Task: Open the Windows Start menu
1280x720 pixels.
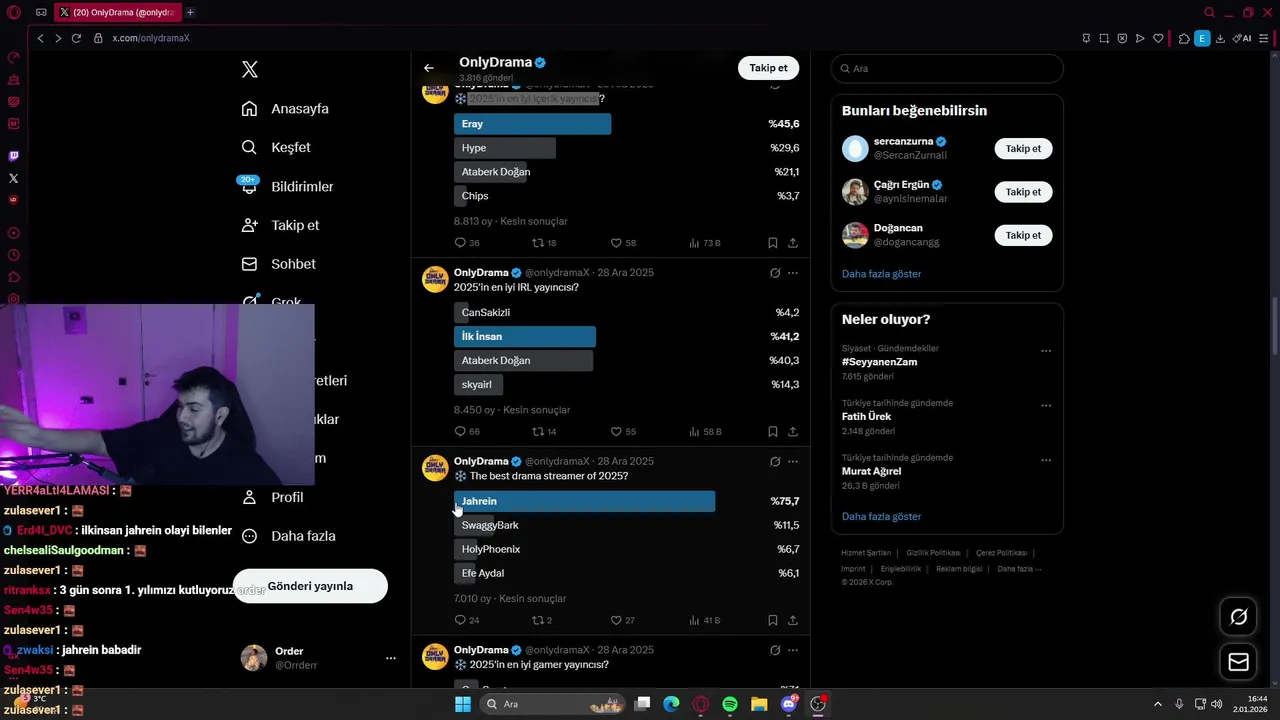Action: click(463, 704)
